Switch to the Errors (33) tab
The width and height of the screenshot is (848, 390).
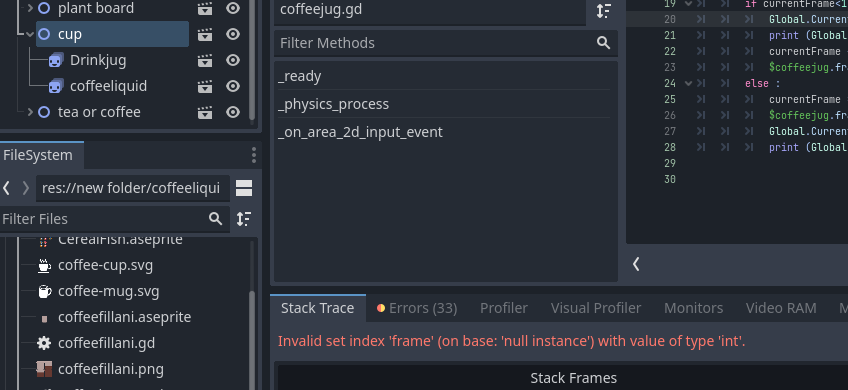417,308
